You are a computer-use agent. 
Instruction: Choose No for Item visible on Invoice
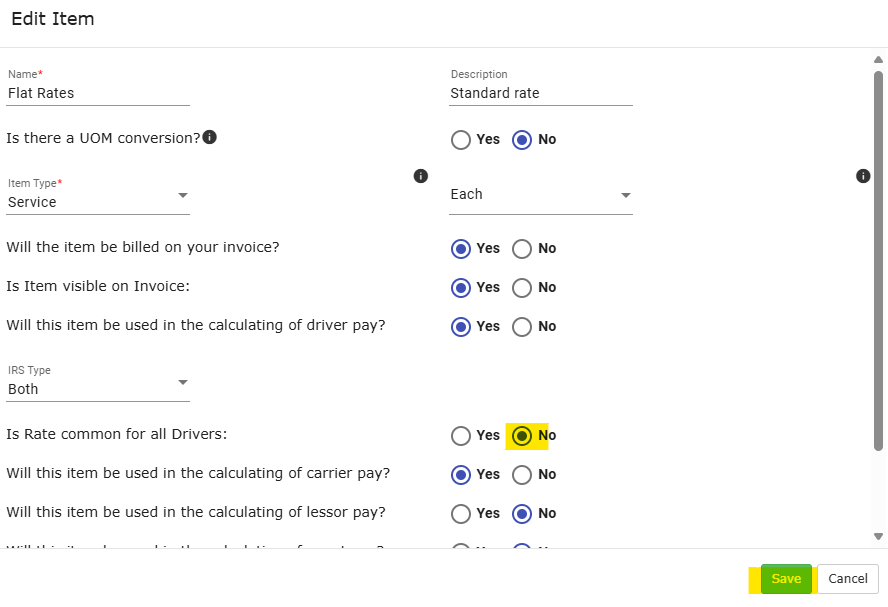click(522, 288)
